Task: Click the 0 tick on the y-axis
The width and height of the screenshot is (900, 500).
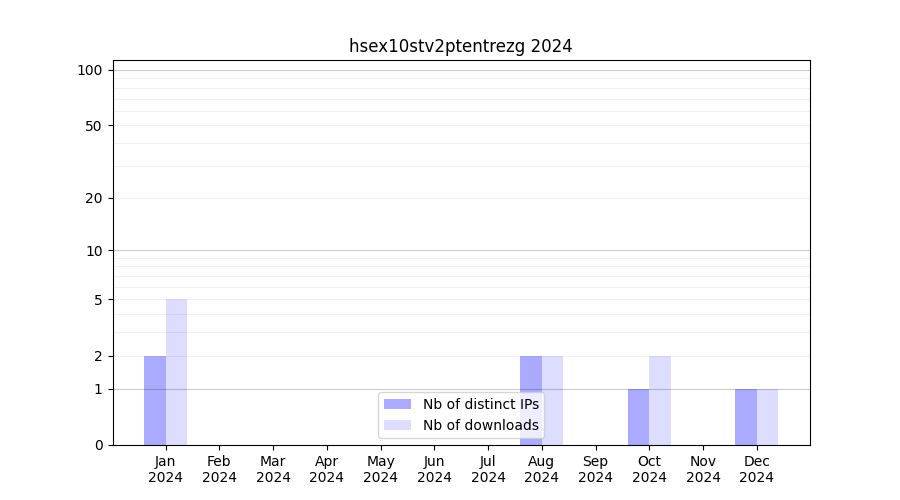Action: [x=98, y=445]
